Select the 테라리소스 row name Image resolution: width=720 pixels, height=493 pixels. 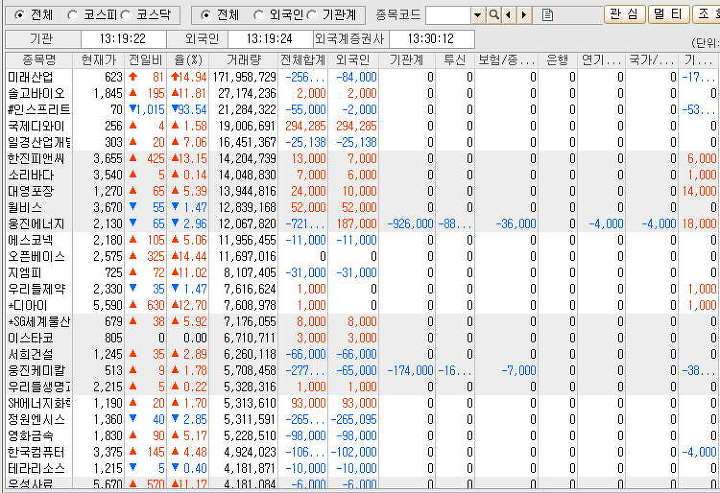tap(36, 469)
